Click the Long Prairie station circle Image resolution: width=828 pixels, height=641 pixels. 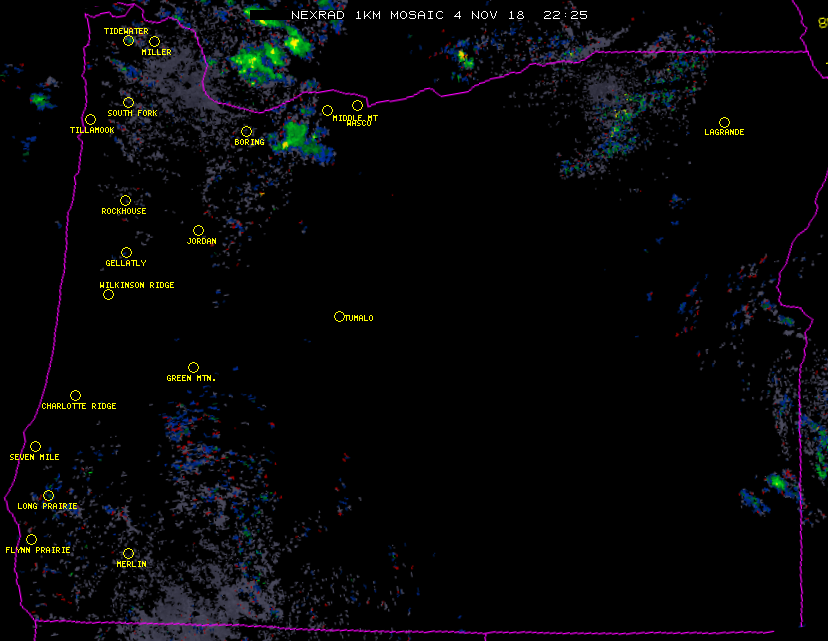pos(48,495)
